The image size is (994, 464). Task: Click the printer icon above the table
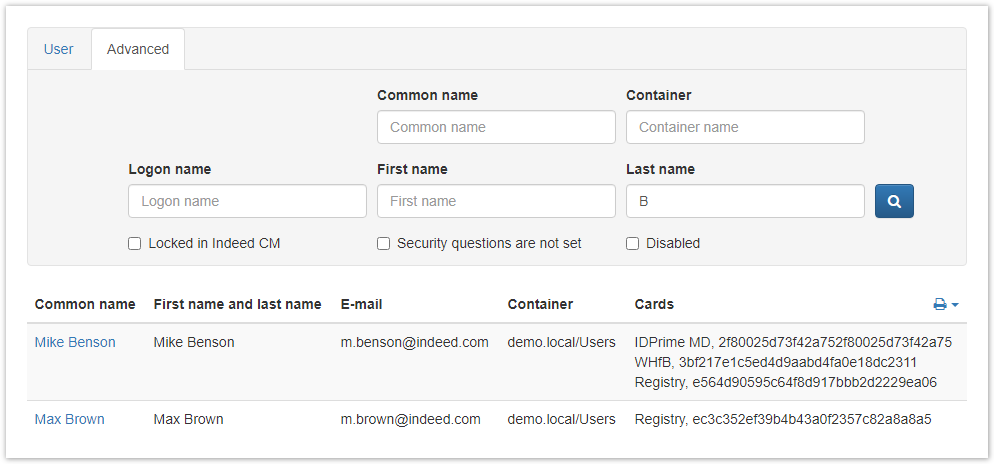click(940, 304)
